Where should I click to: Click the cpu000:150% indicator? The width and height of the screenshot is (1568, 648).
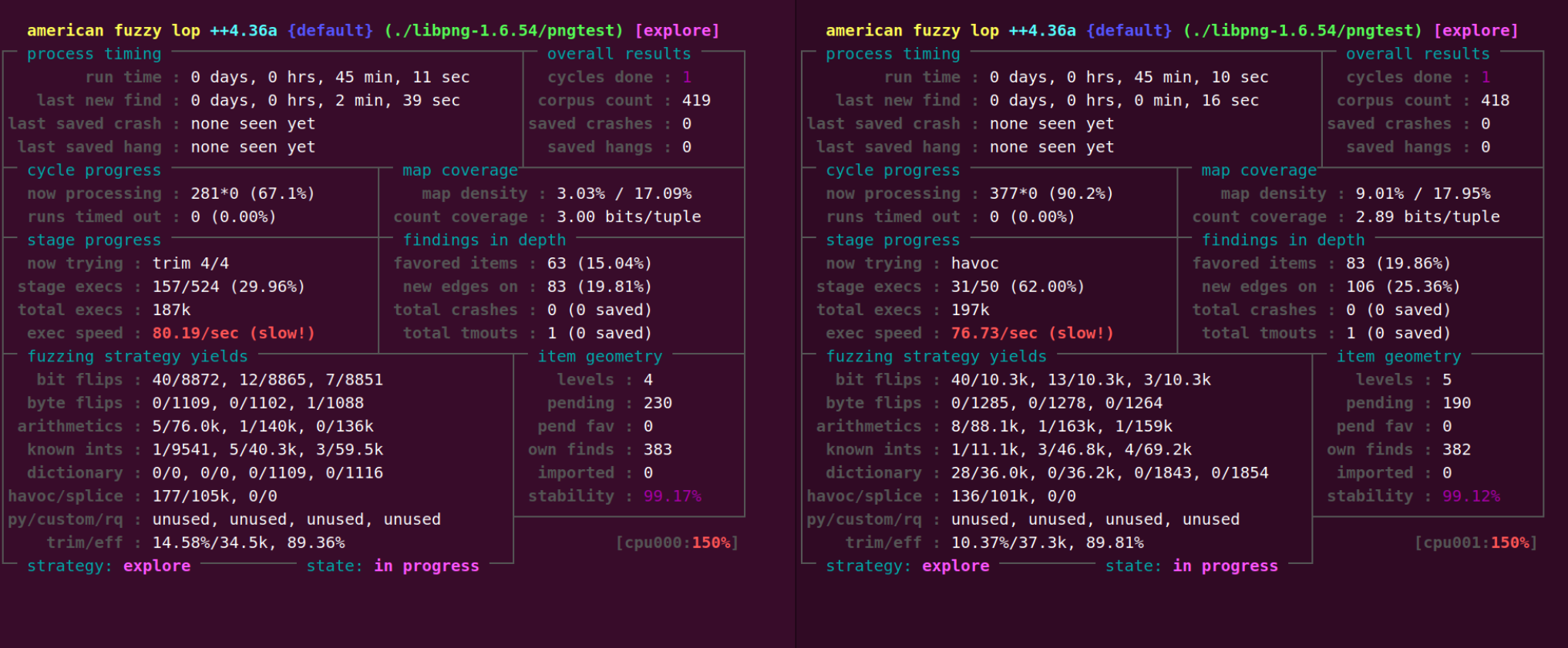pos(677,542)
